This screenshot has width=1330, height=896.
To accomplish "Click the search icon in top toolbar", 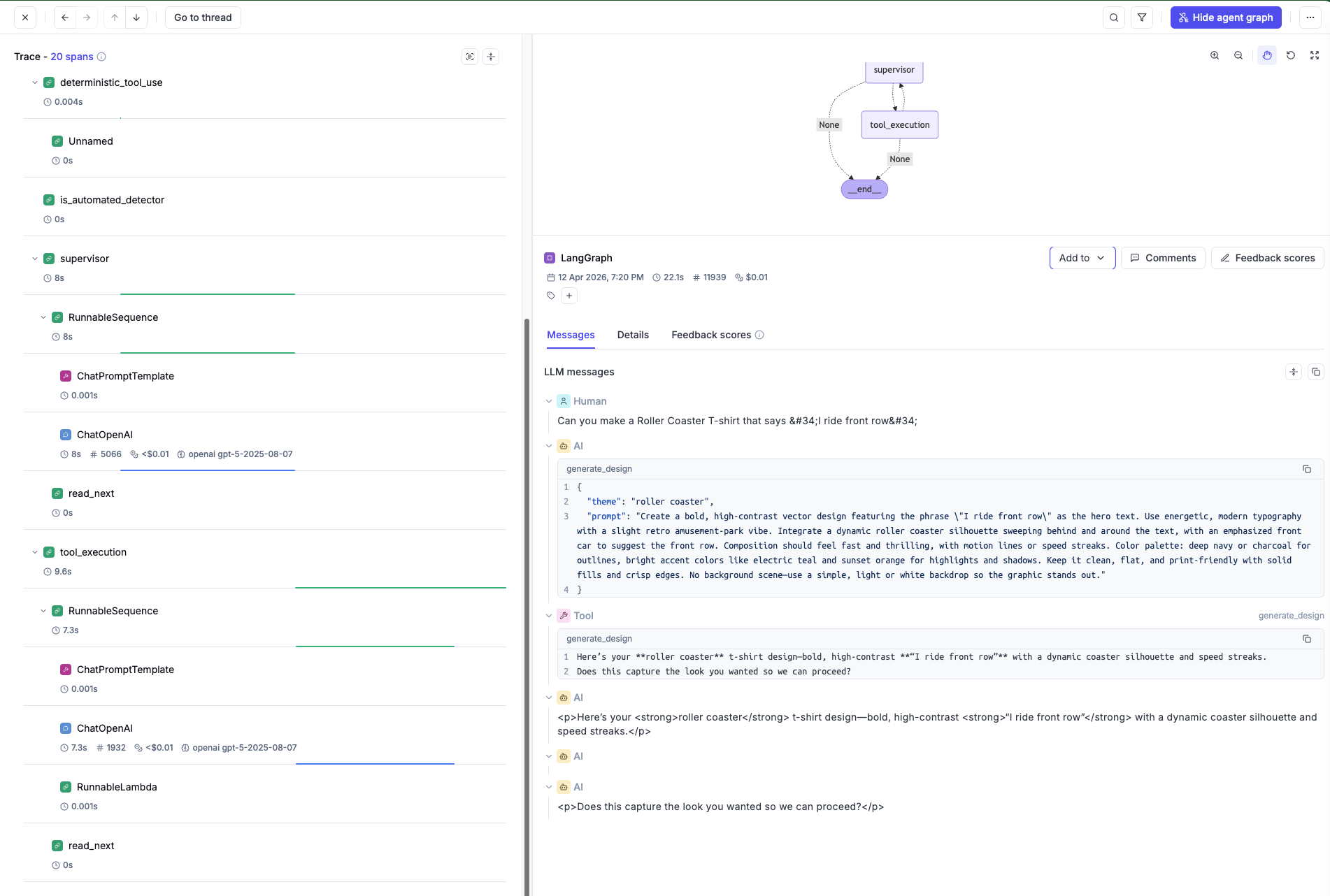I will point(1114,17).
